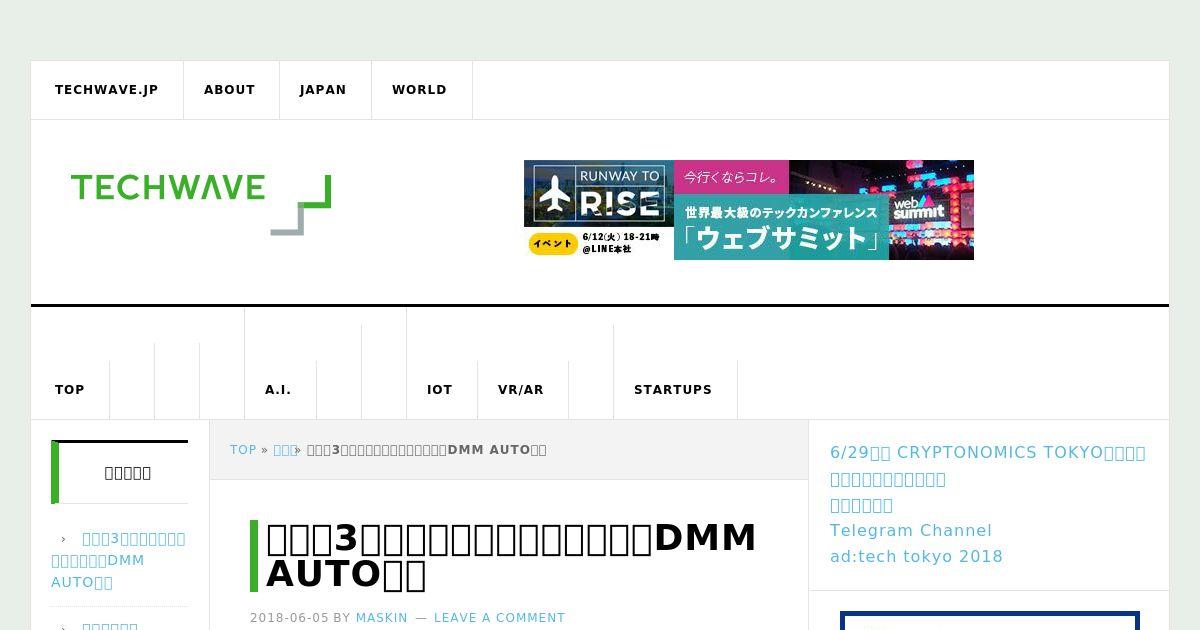Open the MASKIN author link

coord(382,618)
